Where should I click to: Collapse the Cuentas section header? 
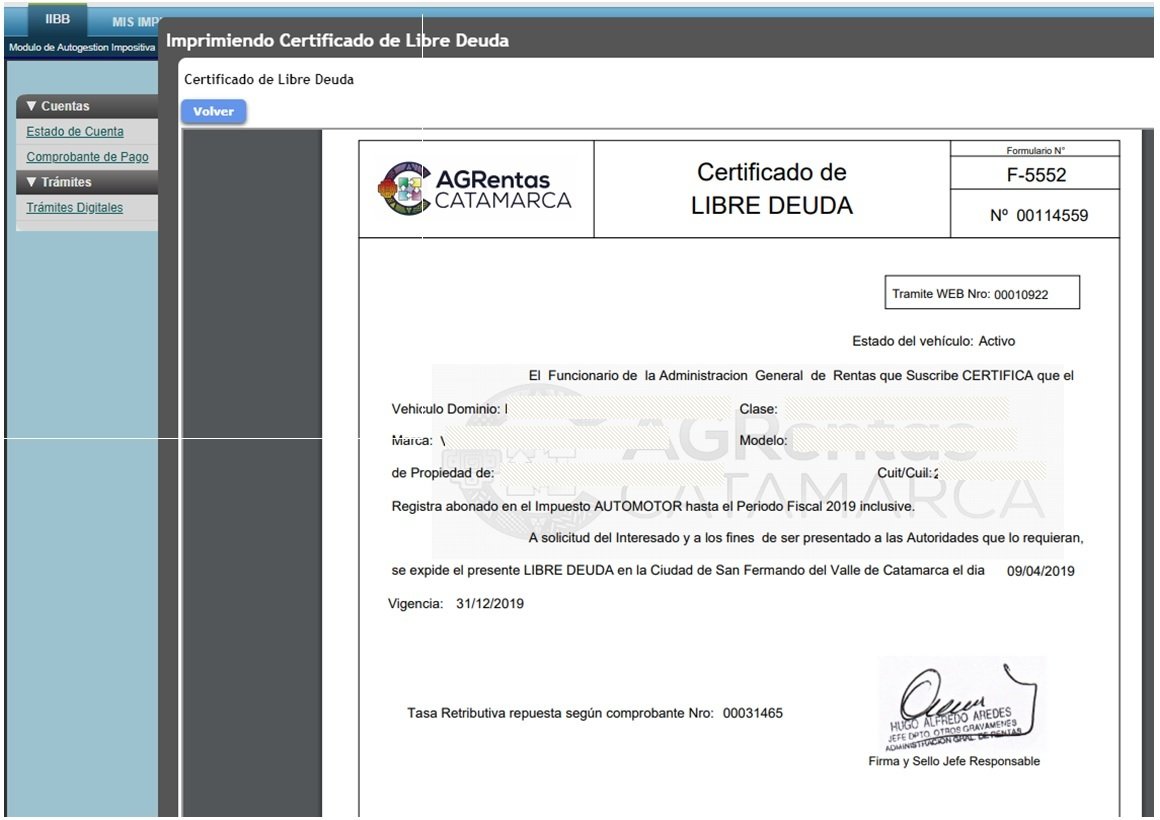coord(87,106)
